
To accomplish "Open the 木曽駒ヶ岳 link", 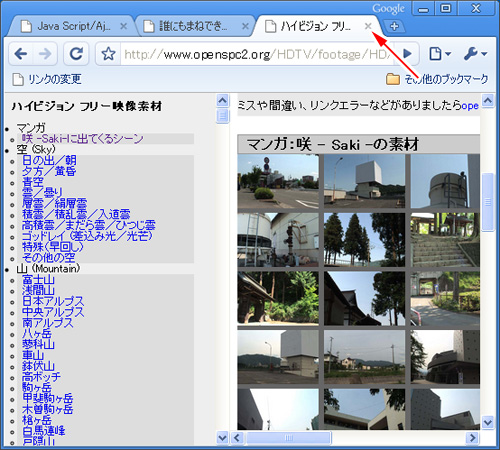I will tap(48, 409).
